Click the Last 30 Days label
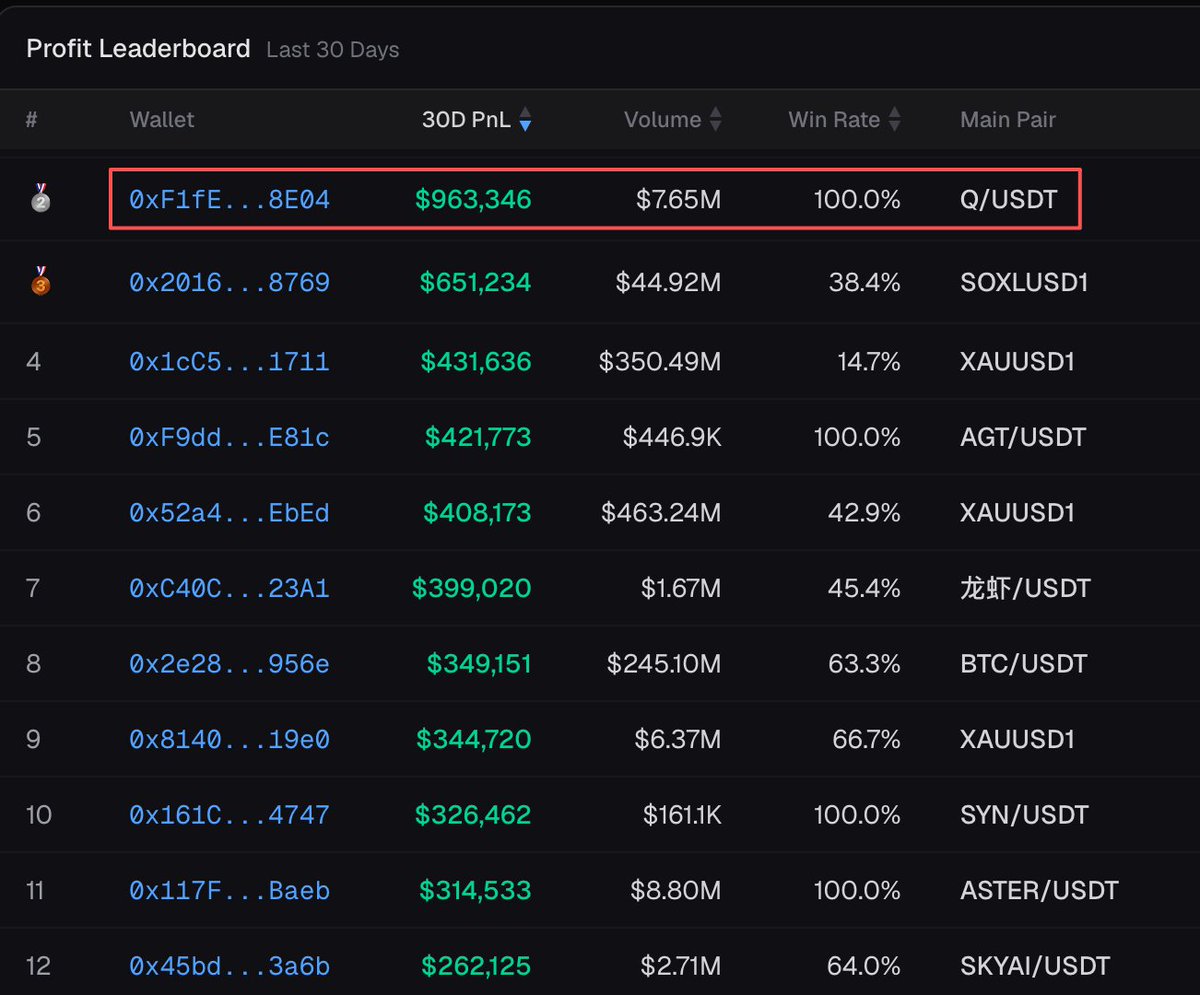This screenshot has width=1200, height=995. [333, 50]
